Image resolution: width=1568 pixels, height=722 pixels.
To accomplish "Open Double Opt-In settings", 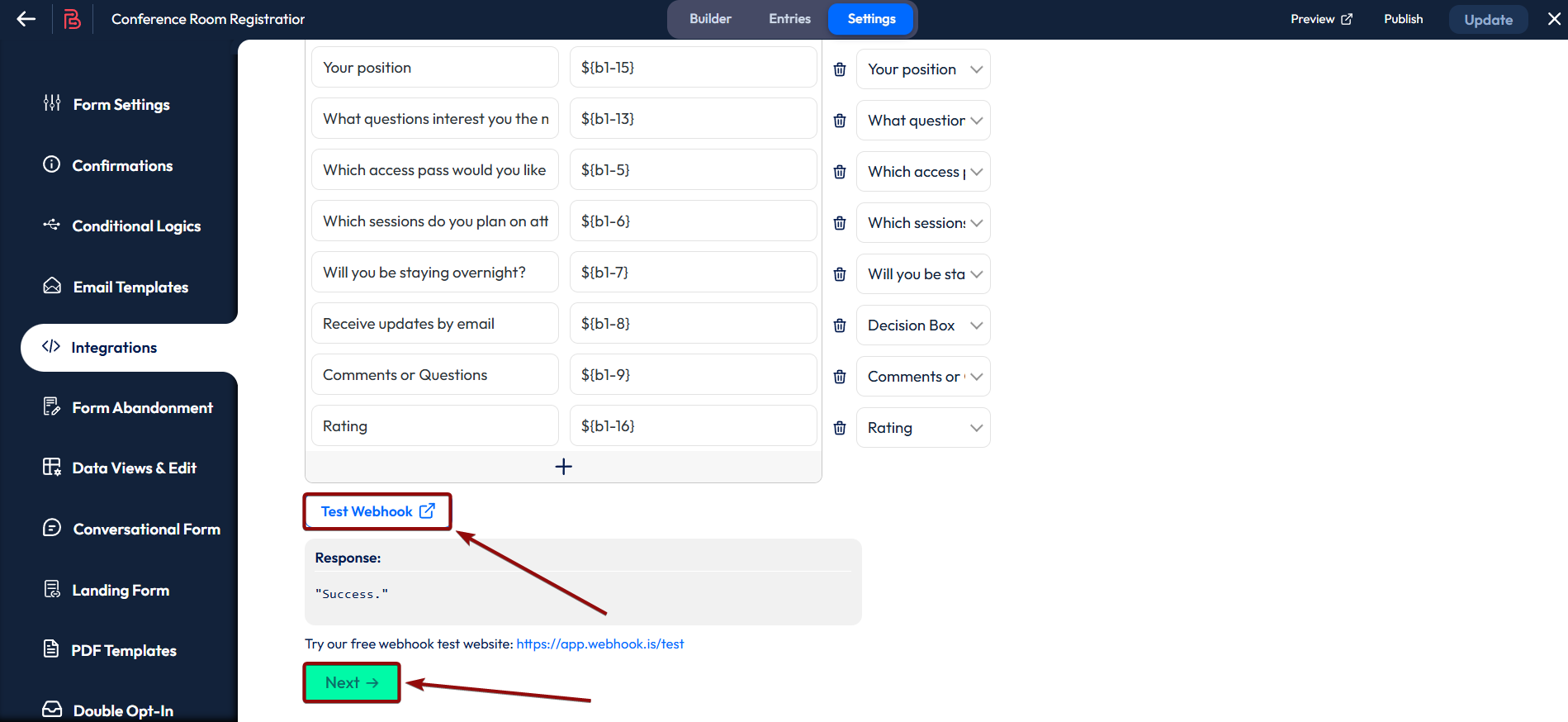I will click(x=123, y=711).
